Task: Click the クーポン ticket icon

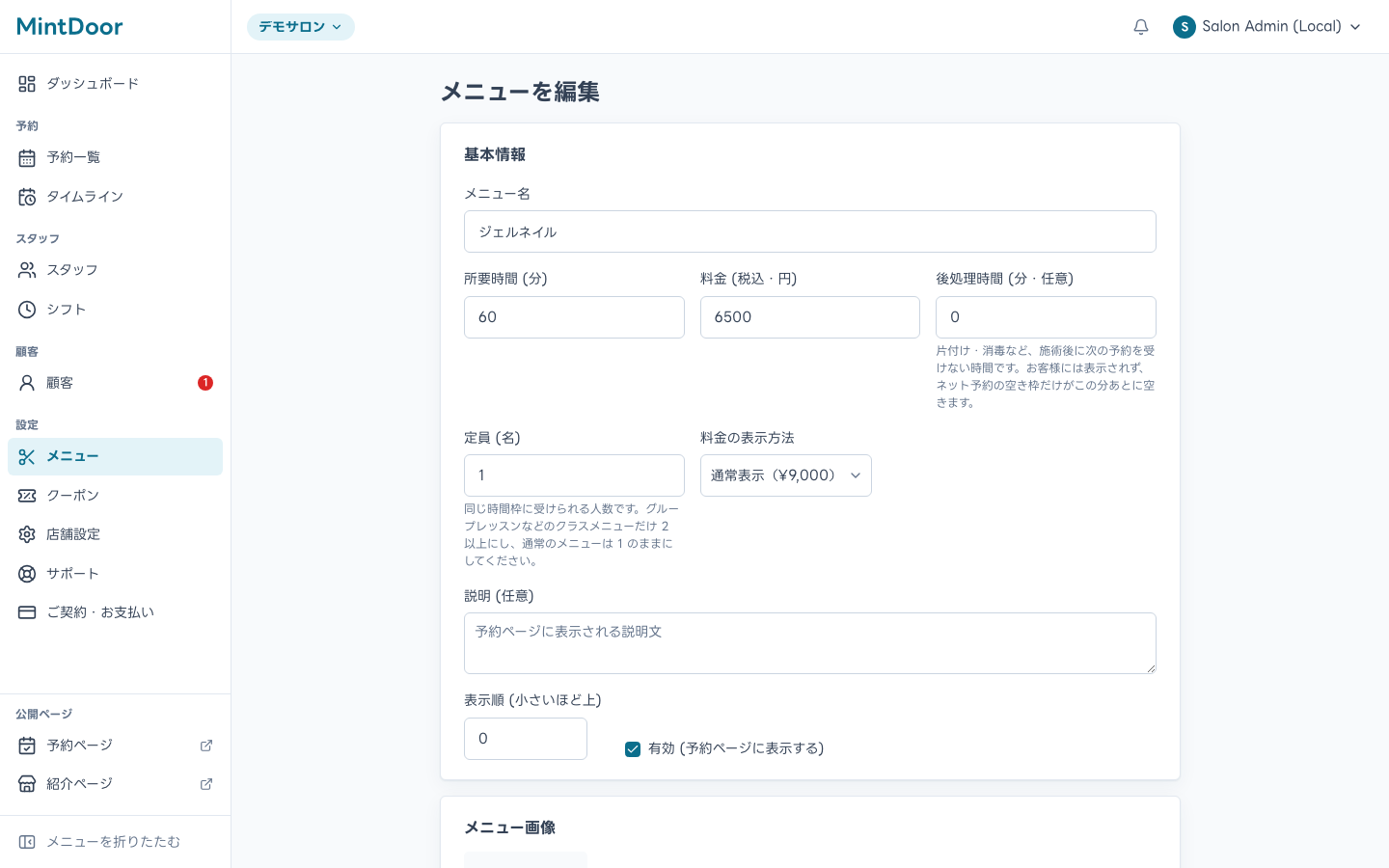Action: [x=27, y=496]
